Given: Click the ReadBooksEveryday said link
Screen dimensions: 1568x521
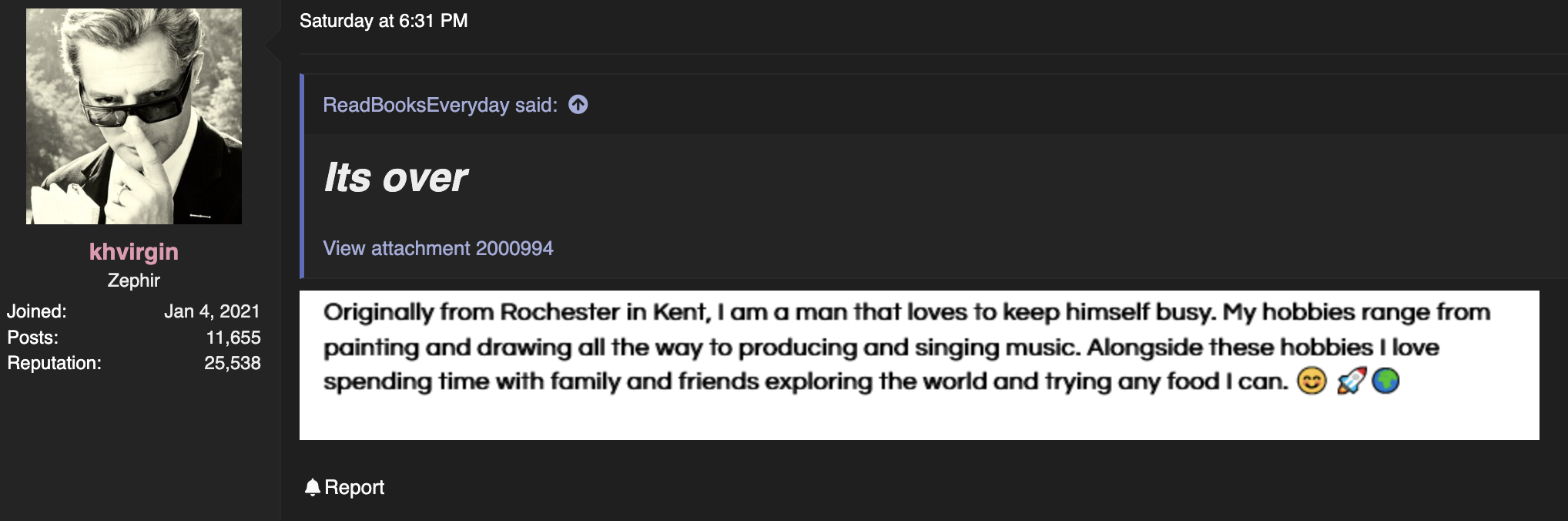Looking at the screenshot, I should coord(440,105).
